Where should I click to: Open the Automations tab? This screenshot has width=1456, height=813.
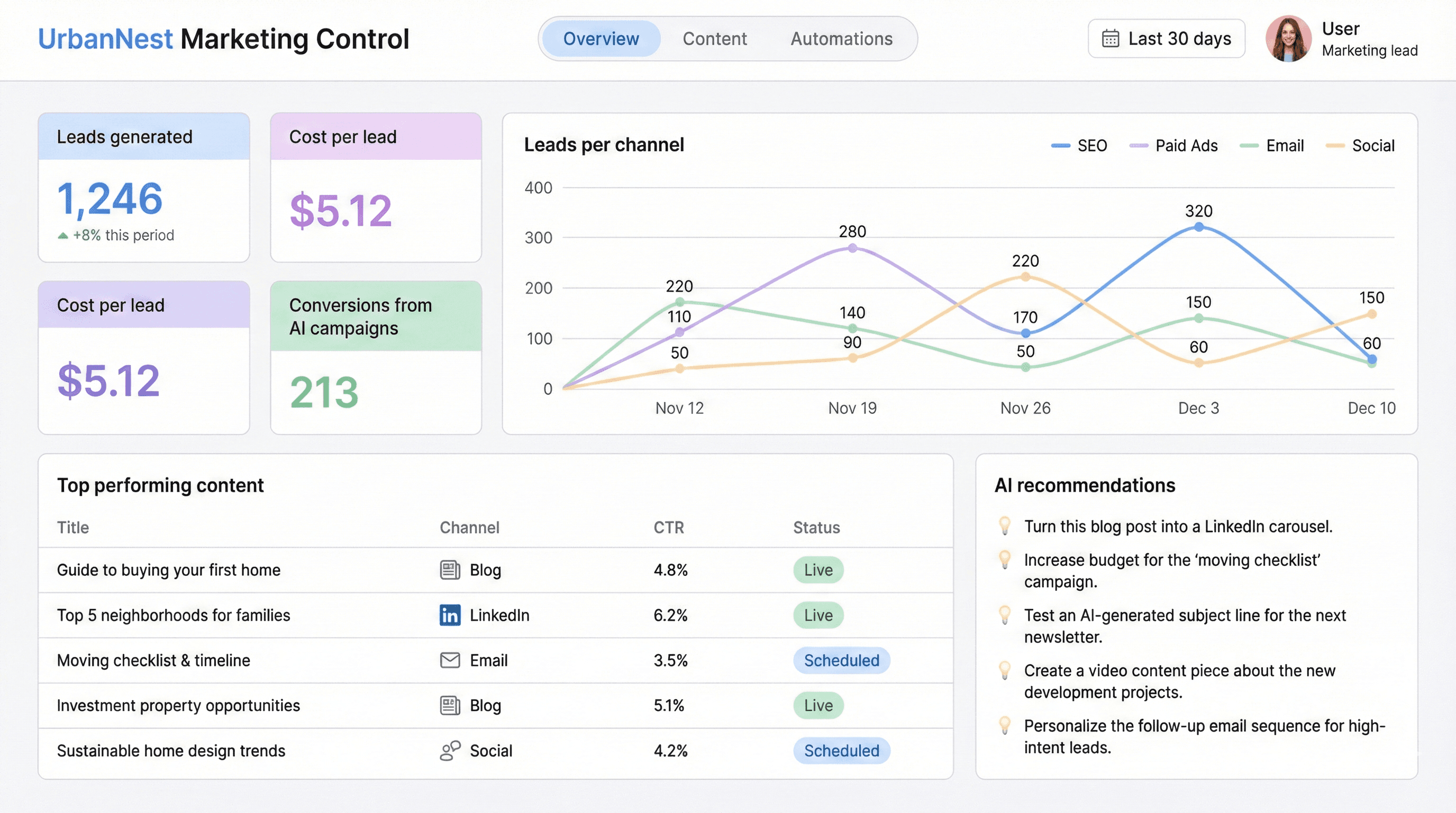(x=841, y=39)
